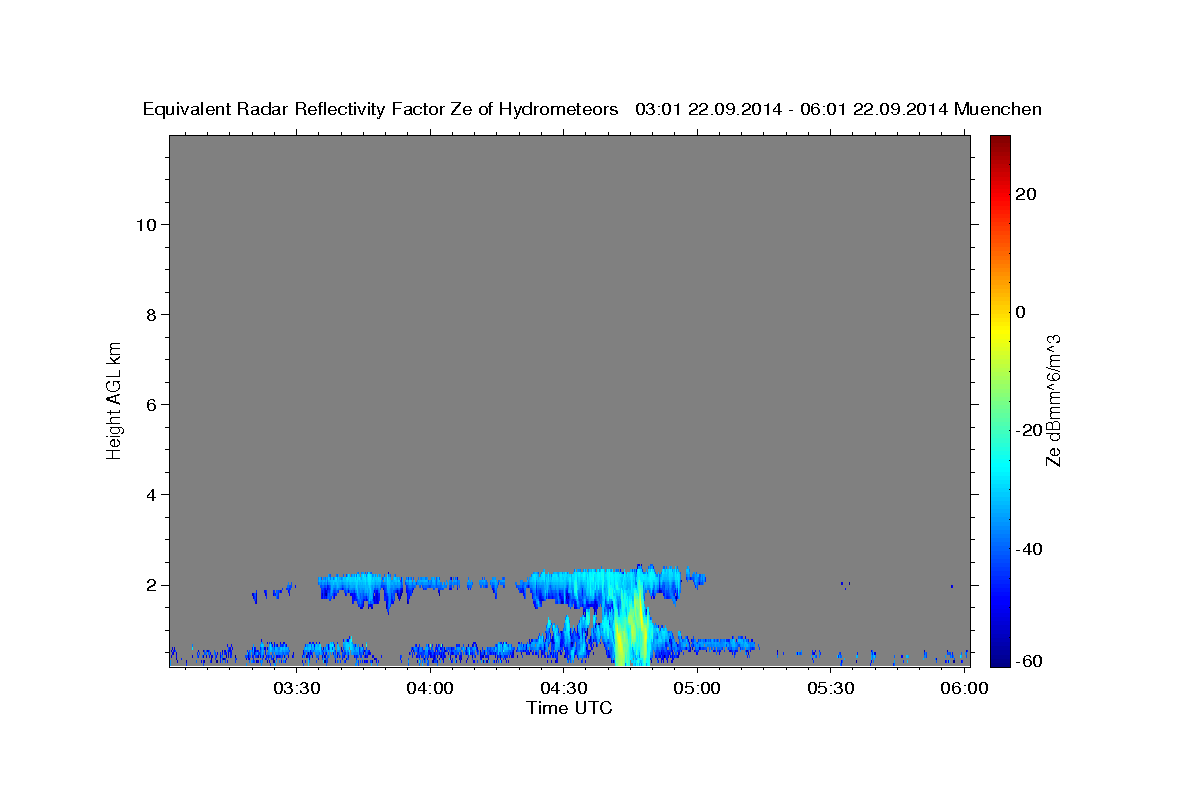The height and width of the screenshot is (800, 1200).
Task: Click the height axis label 4
Action: coord(149,495)
